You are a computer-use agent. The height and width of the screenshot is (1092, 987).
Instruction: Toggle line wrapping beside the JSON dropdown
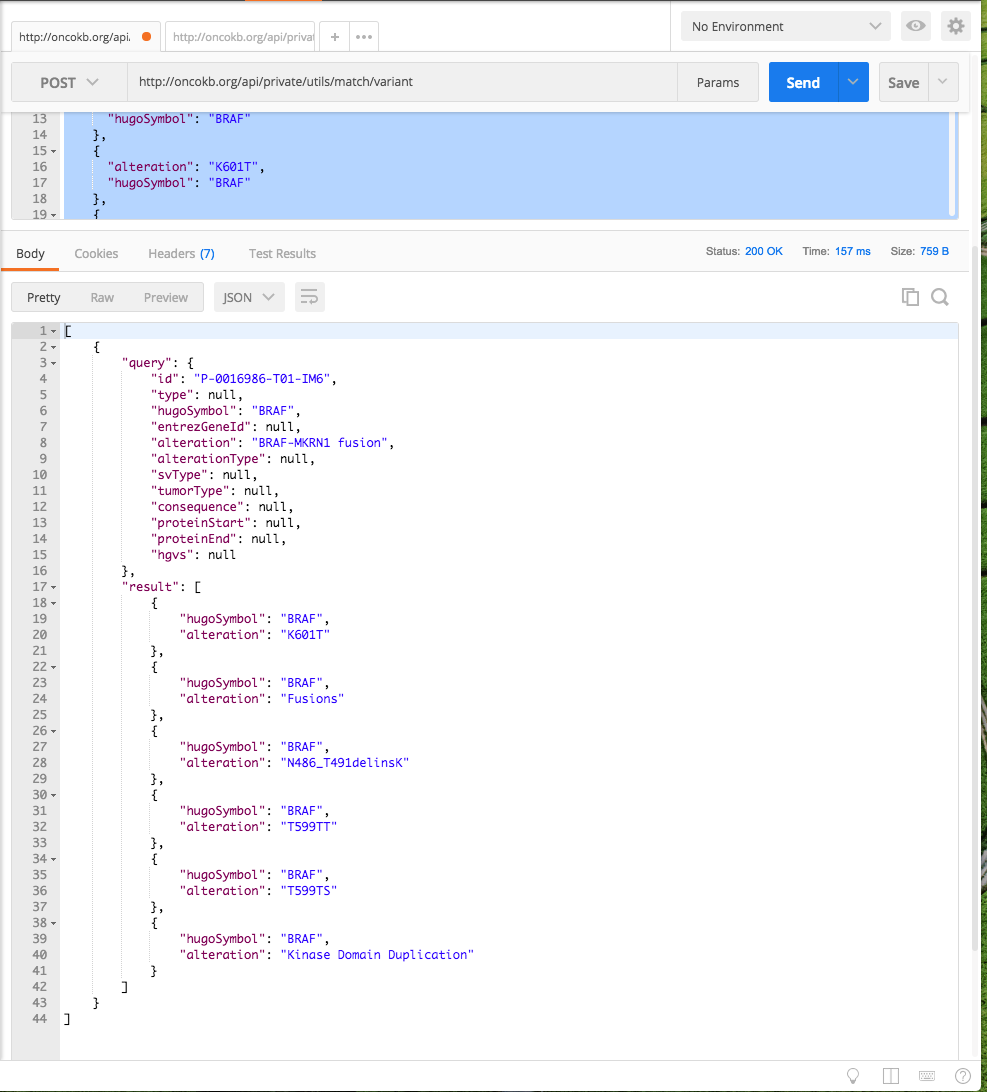[x=307, y=296]
